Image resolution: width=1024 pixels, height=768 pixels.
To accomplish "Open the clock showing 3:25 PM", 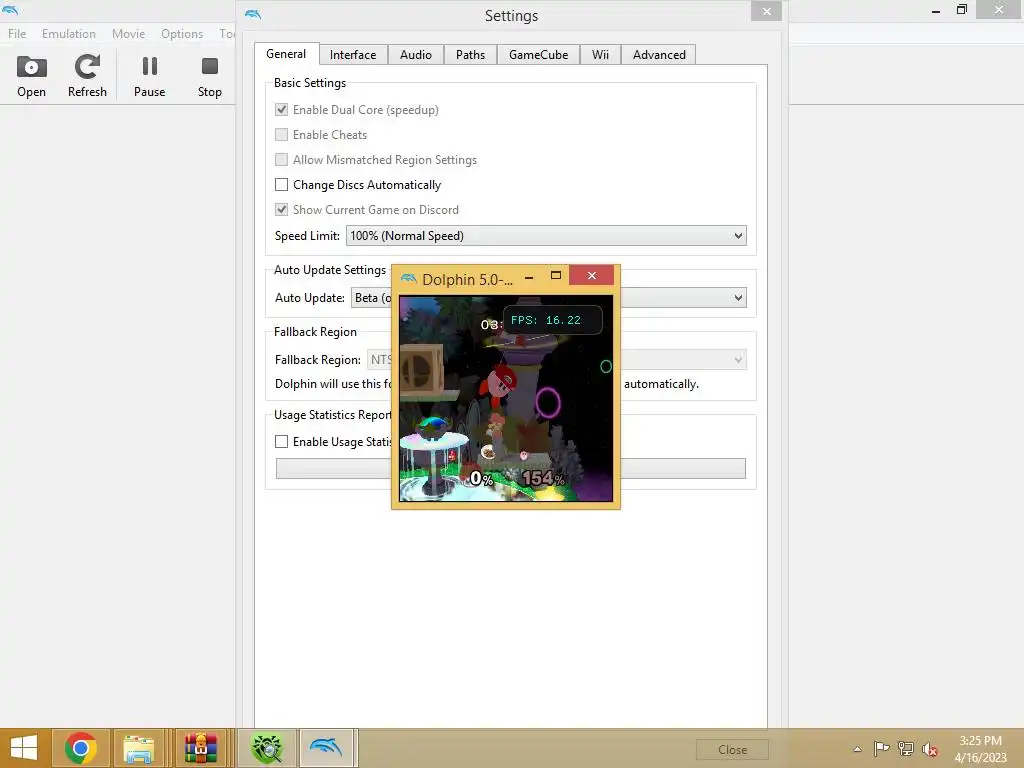I will pos(980,748).
